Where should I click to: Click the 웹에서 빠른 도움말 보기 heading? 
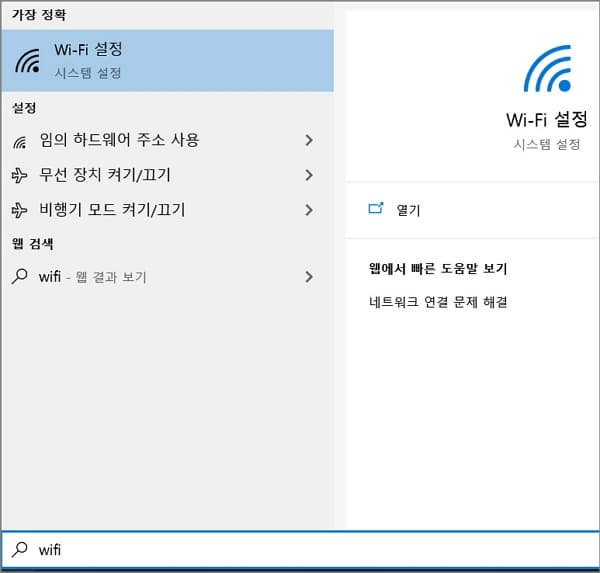[x=438, y=268]
